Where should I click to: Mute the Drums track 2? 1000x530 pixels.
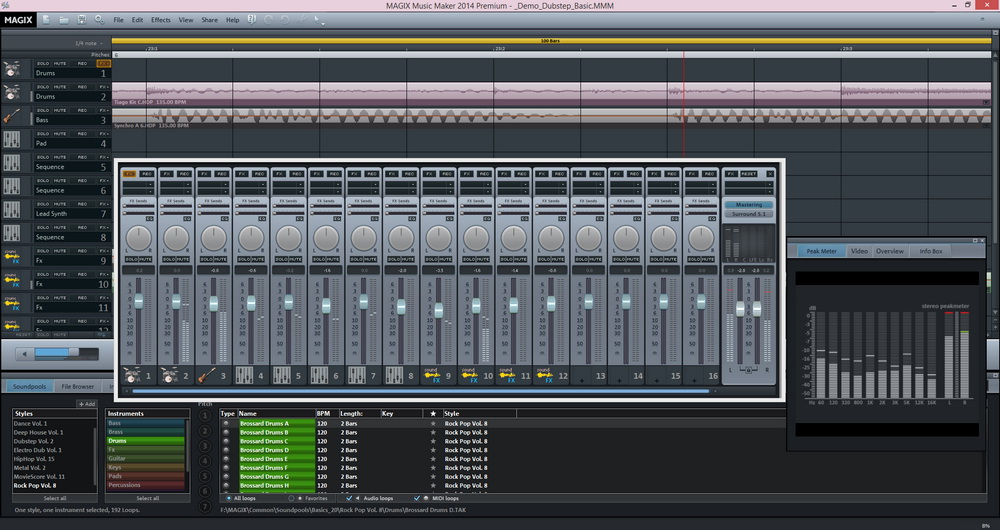point(60,87)
